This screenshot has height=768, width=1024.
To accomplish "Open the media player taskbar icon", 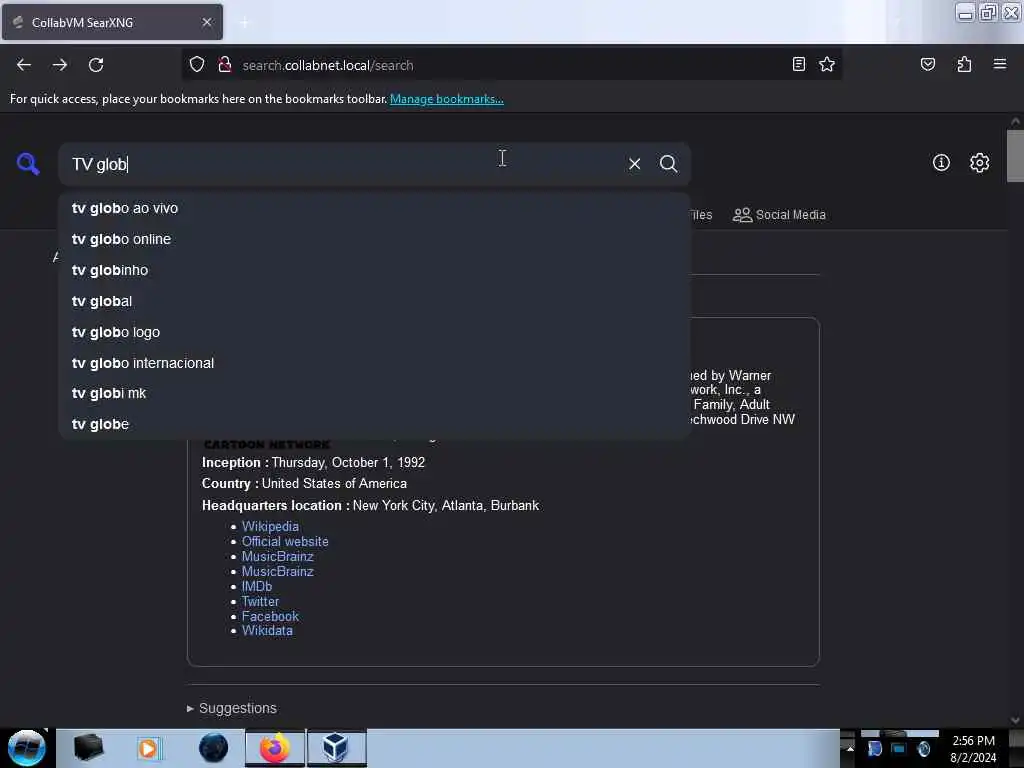I will pyautogui.click(x=148, y=748).
